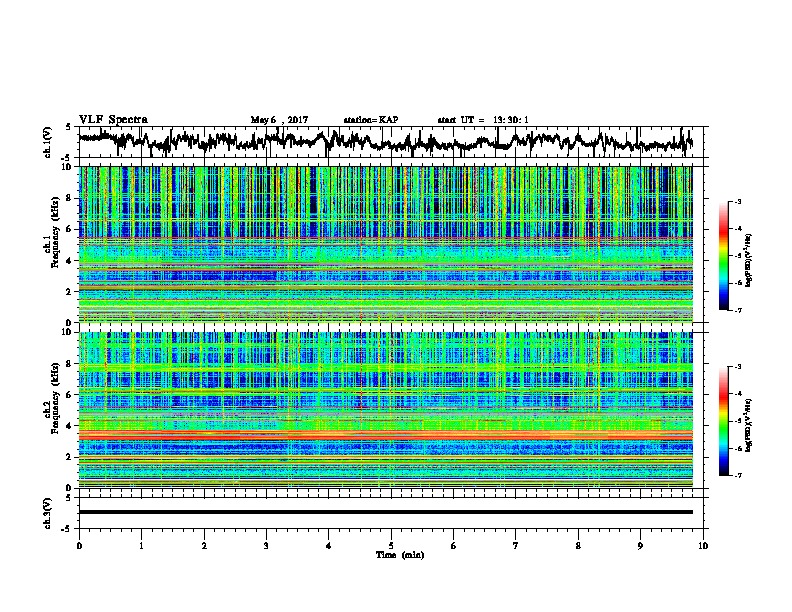The width and height of the screenshot is (792, 612).
Task: Click the ch.1 voltage waveform trace
Action: 385,141
